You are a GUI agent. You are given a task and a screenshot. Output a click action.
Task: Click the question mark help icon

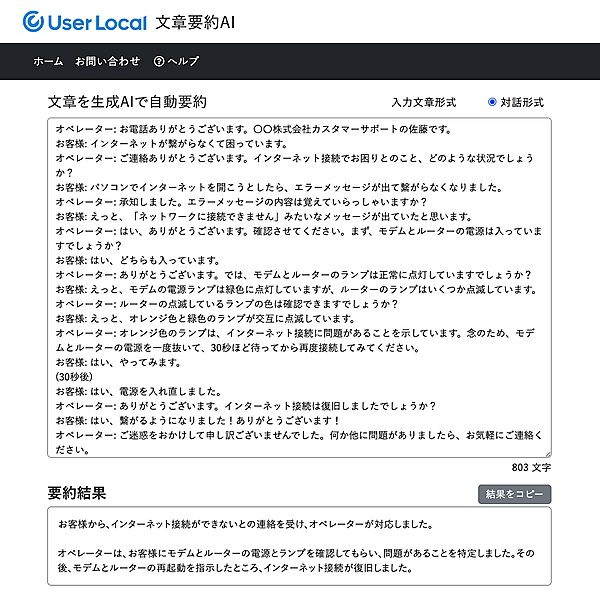[158, 61]
